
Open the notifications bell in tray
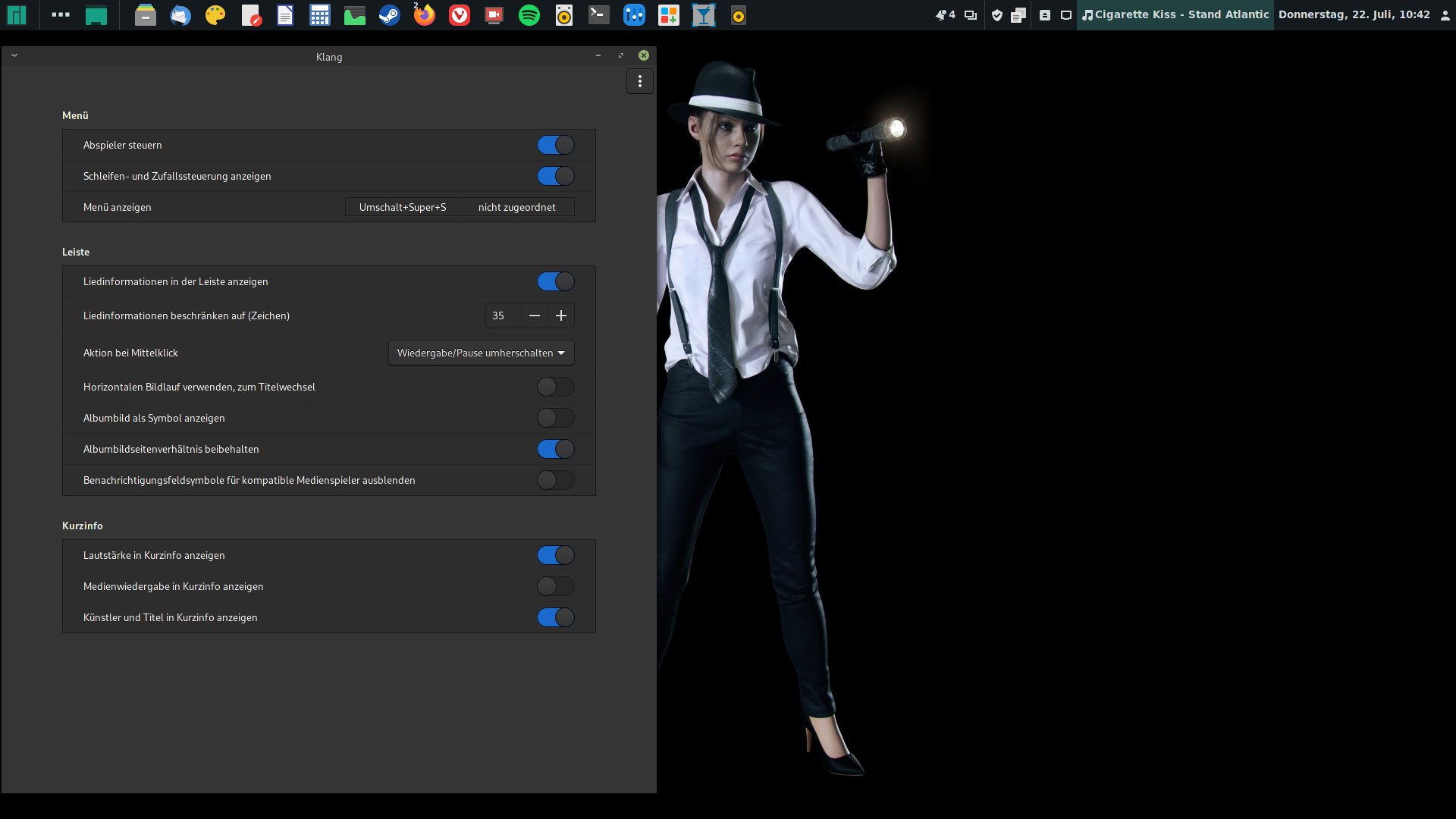(x=941, y=15)
